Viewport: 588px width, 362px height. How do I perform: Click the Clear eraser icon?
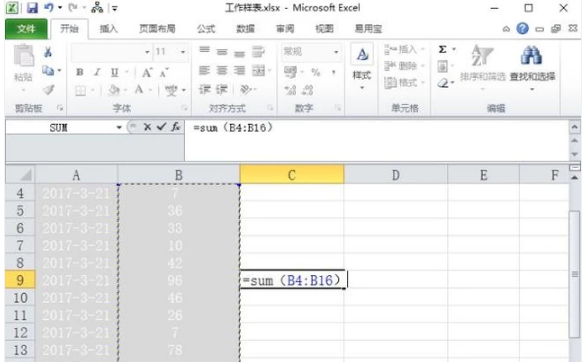(x=443, y=83)
